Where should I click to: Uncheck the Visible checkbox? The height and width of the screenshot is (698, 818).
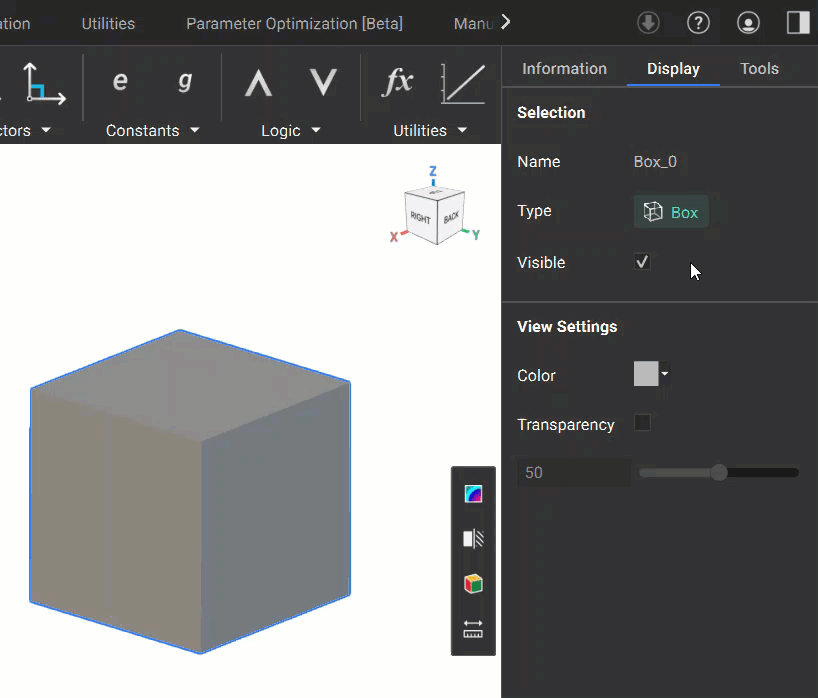click(x=642, y=261)
